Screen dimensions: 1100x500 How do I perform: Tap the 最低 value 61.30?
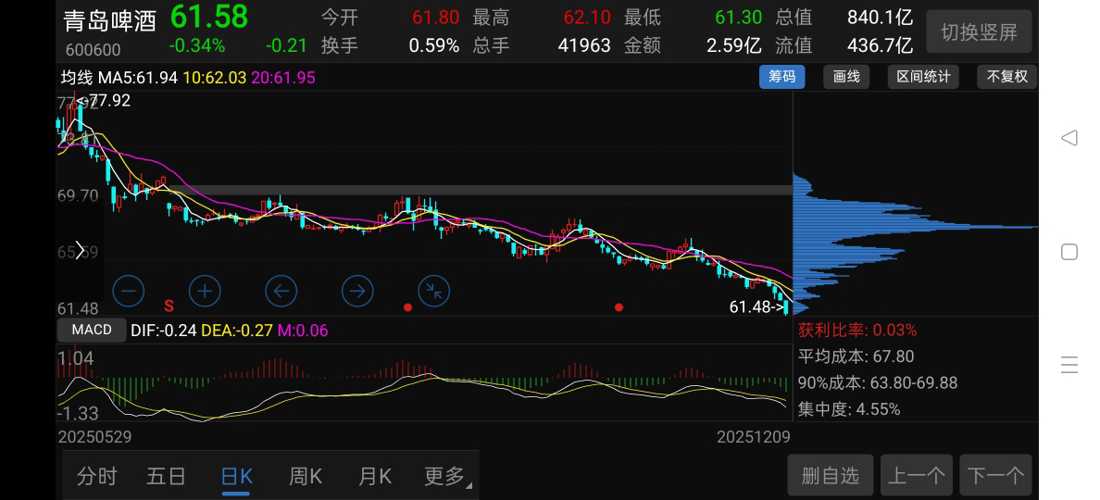[x=739, y=18]
